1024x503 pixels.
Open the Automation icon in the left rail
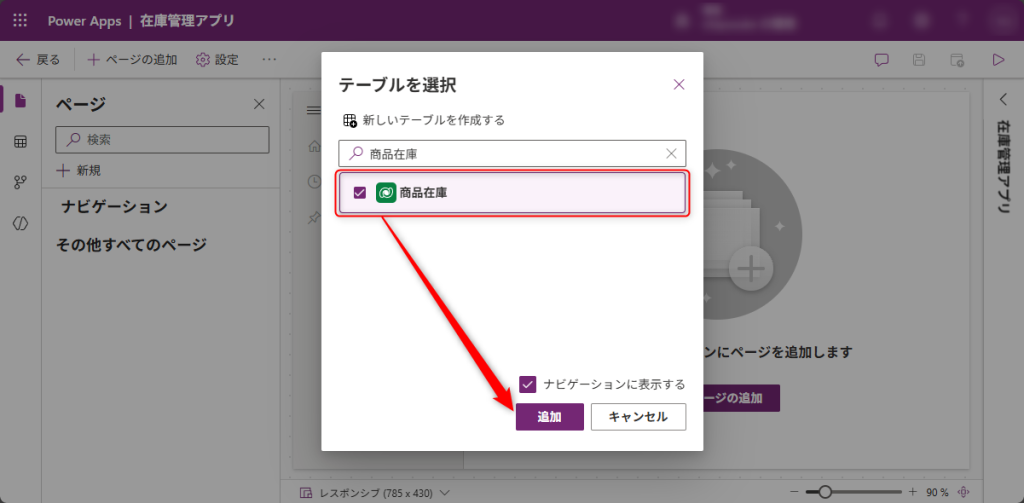(x=21, y=182)
